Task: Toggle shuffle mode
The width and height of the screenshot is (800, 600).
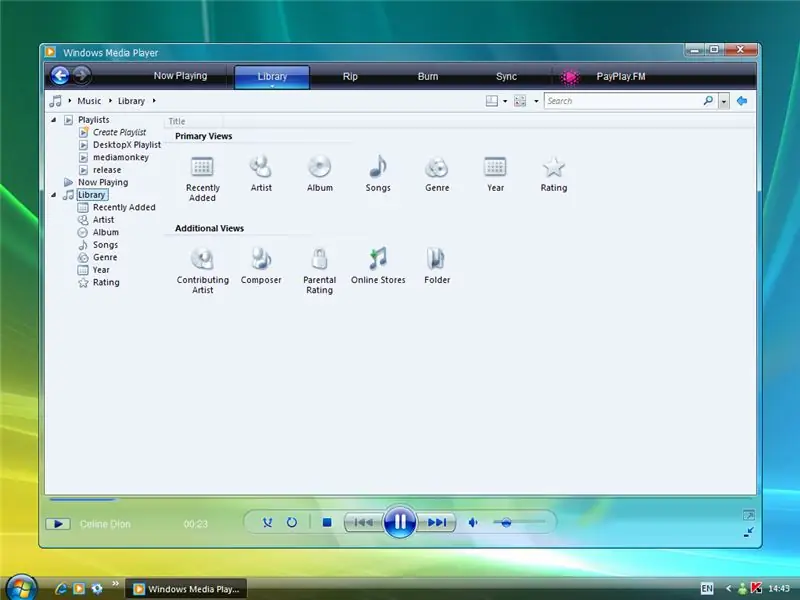Action: (267, 522)
